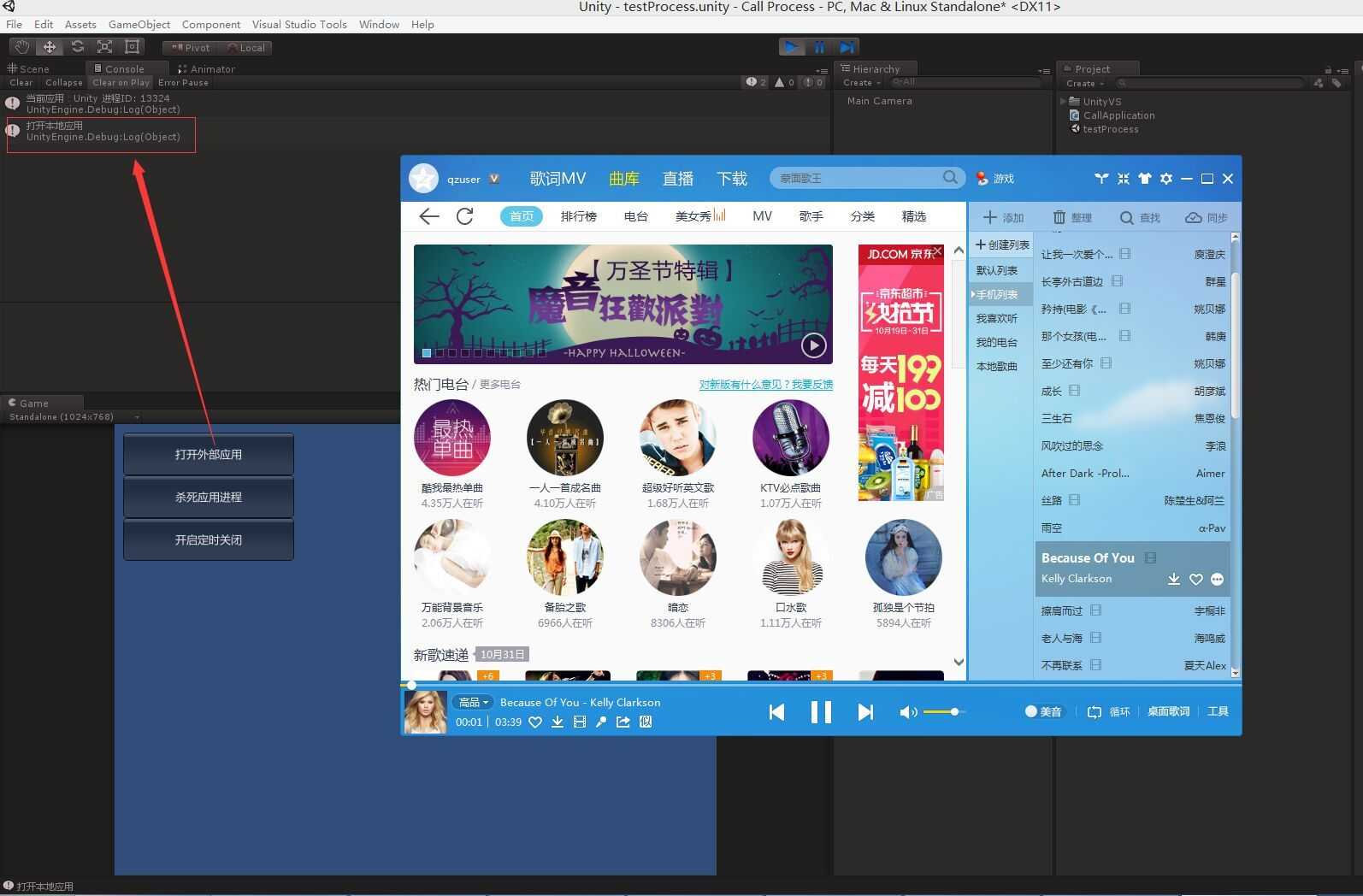Mute the music player volume
This screenshot has height=896, width=1363.
click(x=908, y=712)
